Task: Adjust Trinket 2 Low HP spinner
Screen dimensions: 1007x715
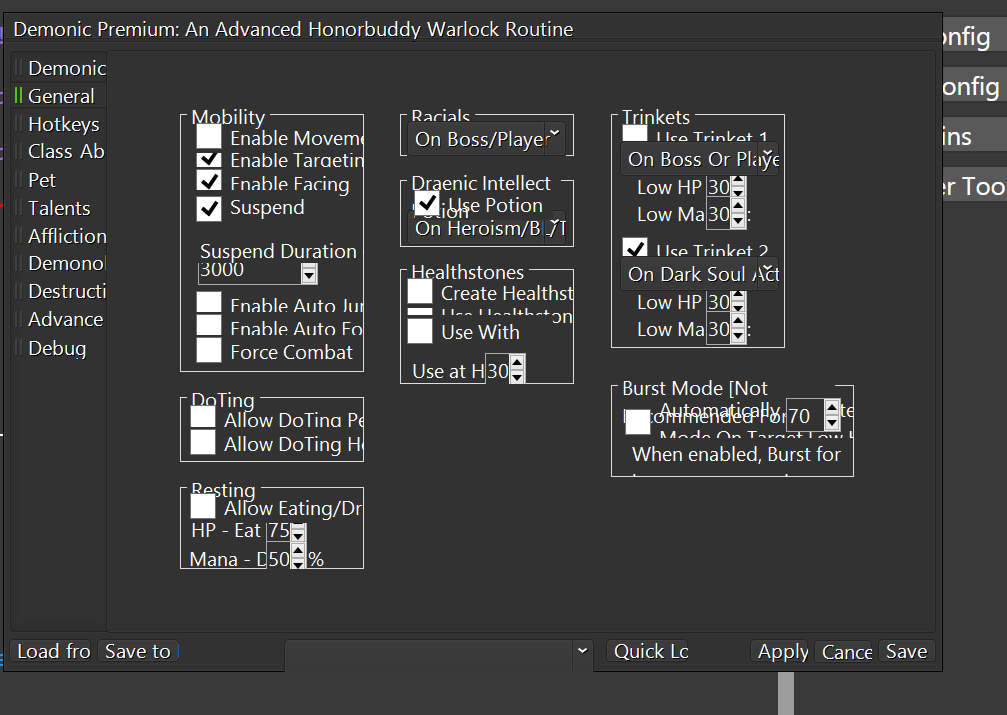Action: [x=738, y=302]
